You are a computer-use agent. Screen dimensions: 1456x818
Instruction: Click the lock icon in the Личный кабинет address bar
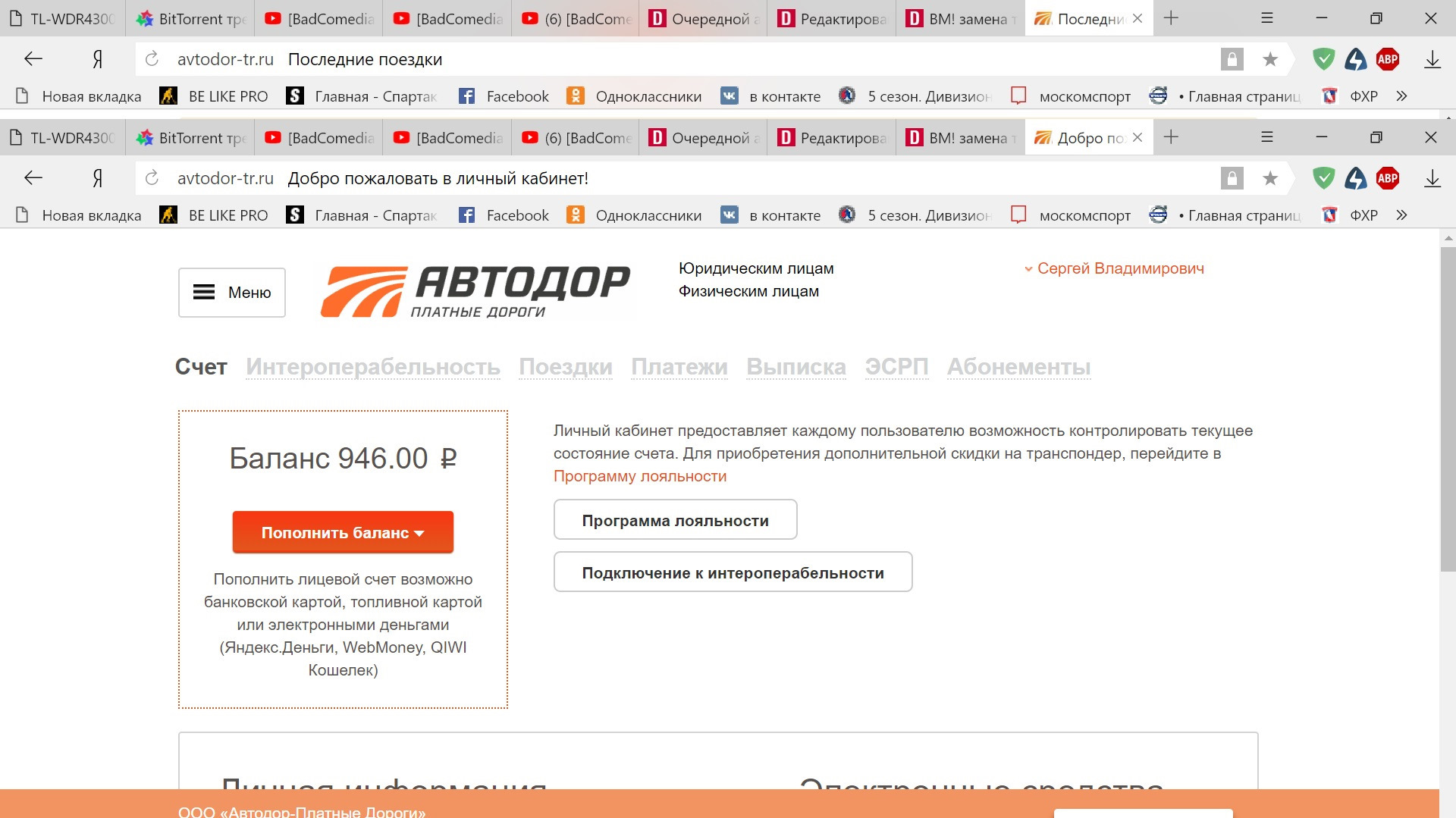[1232, 178]
